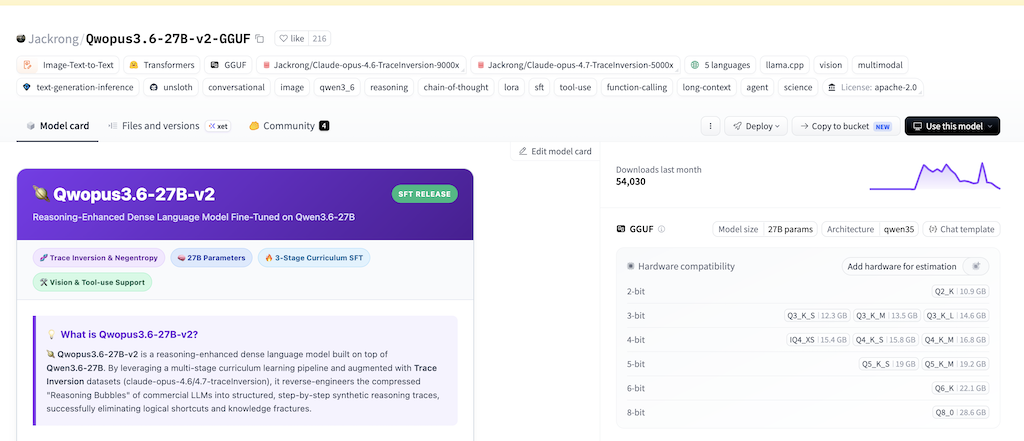Screen dimensions: 1024x441
Task: Click GGUF info circle icon
Action: tap(662, 229)
